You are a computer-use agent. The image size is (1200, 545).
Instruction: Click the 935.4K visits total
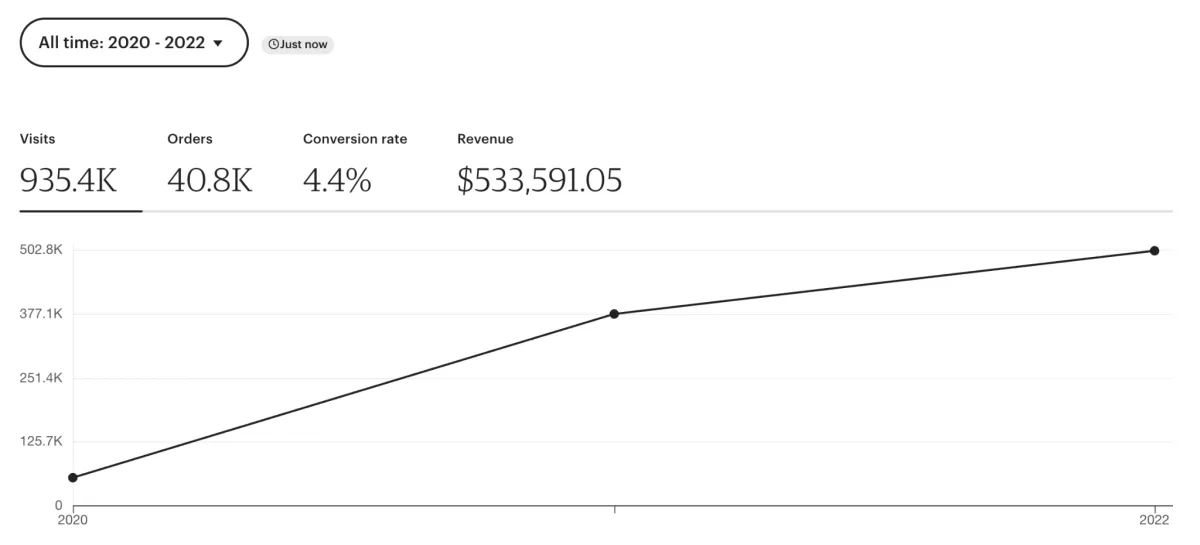[69, 181]
